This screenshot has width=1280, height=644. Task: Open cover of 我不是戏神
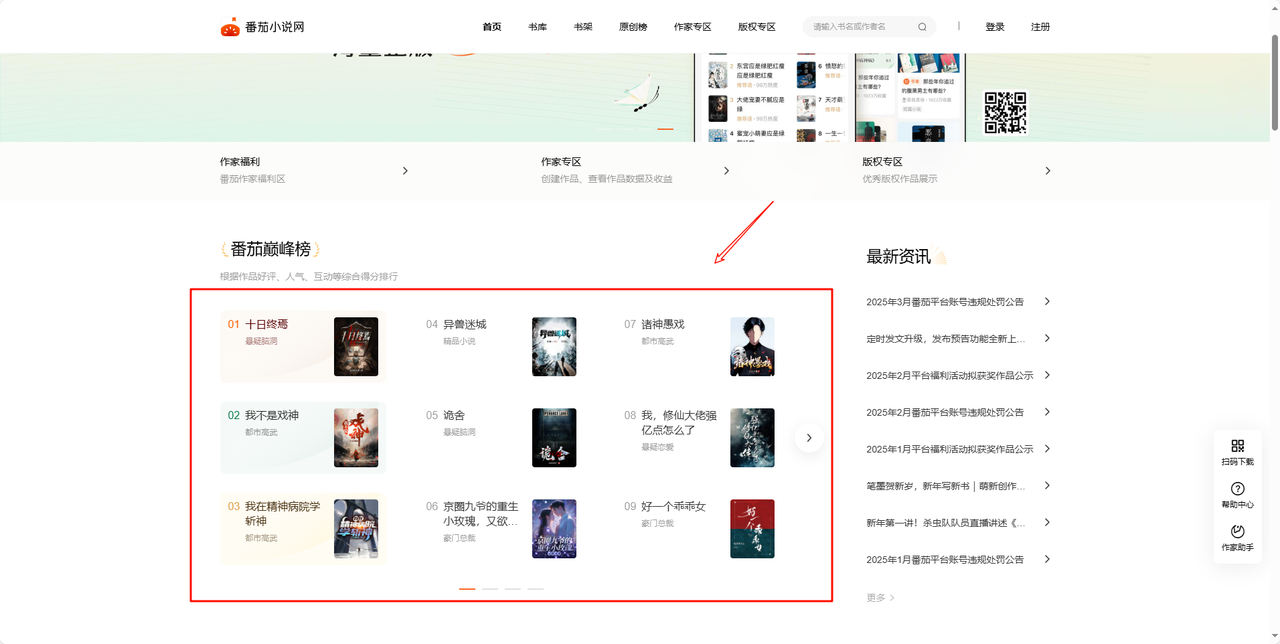point(356,438)
